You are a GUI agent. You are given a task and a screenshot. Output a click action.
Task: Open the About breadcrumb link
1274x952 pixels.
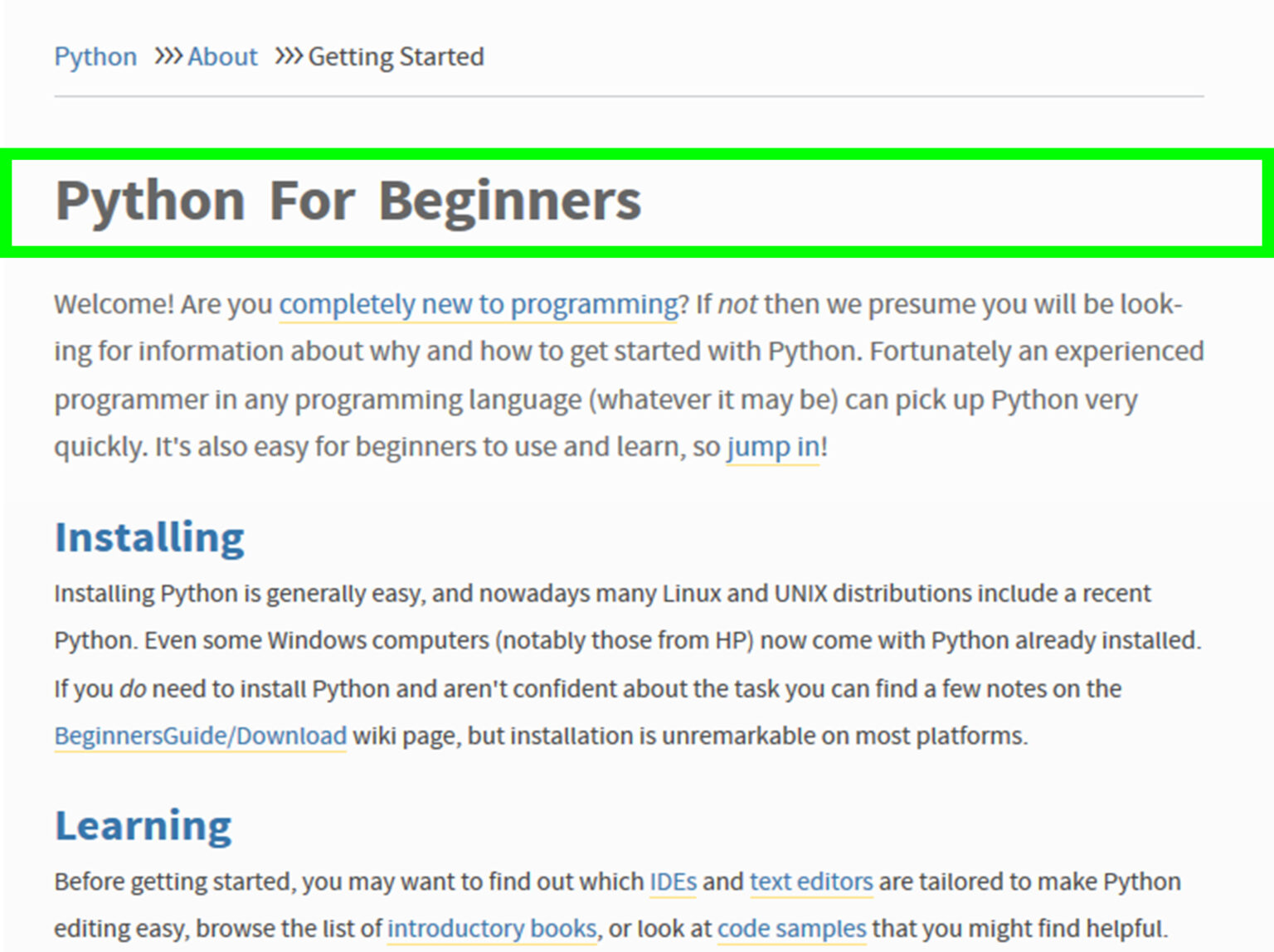pos(221,56)
